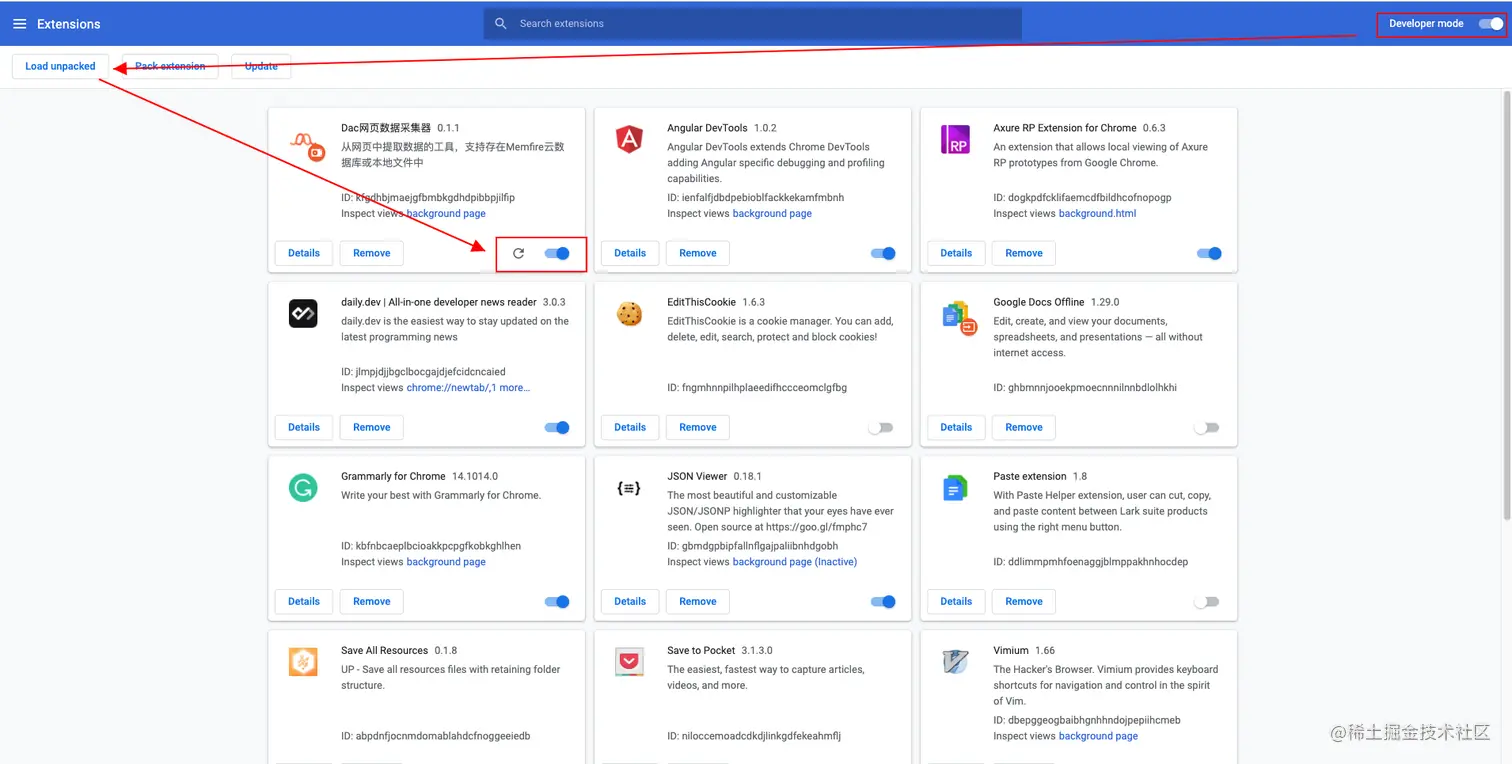Screen dimensions: 1512x764
Task: Open EditThisCookie Details
Action: tap(630, 427)
